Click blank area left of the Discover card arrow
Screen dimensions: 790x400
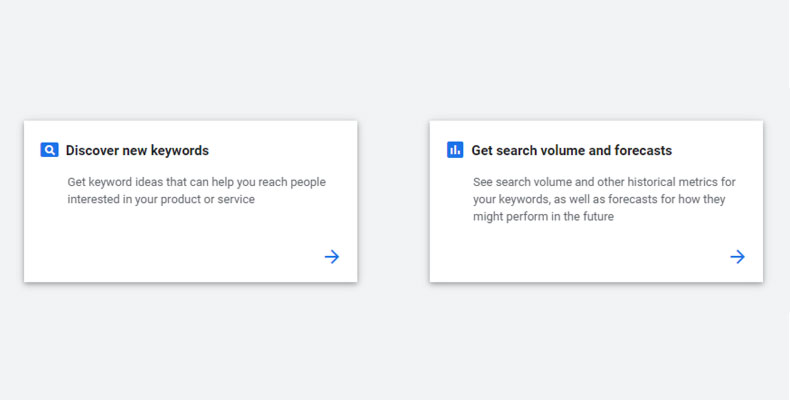[250, 257]
